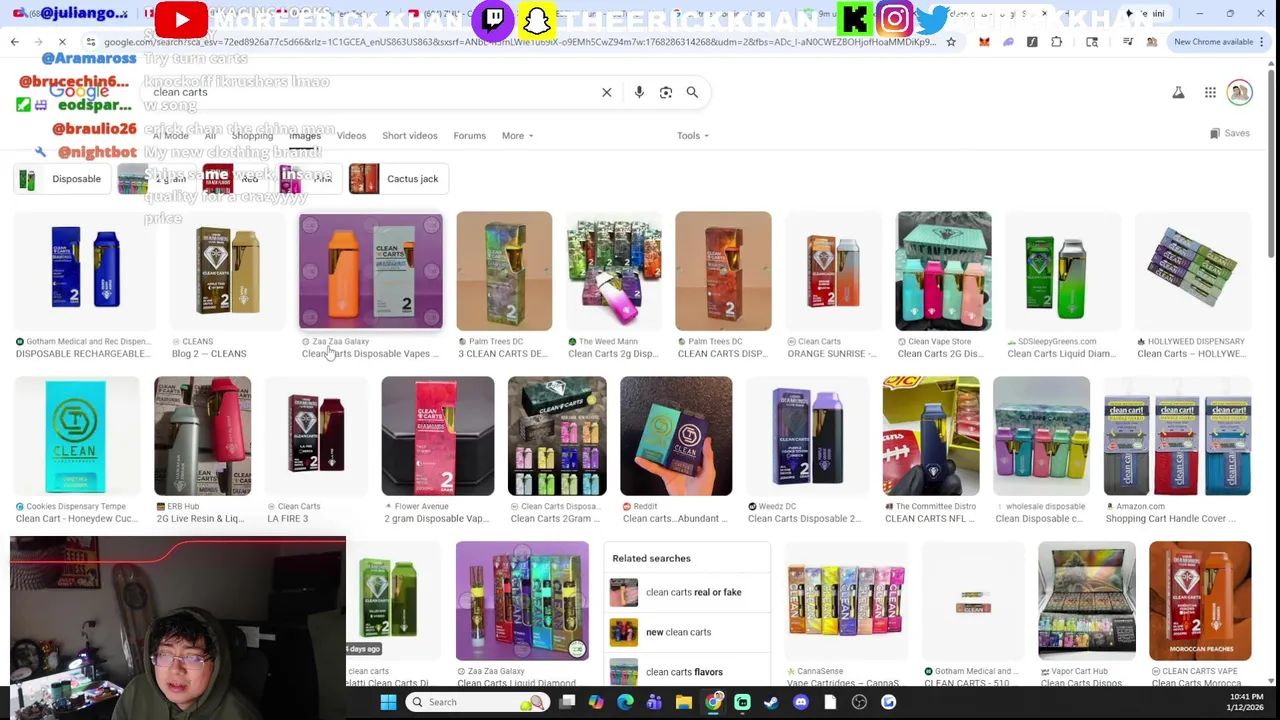Image resolution: width=1280 pixels, height=720 pixels.
Task: Click the clean carts search field
Action: tap(370, 92)
